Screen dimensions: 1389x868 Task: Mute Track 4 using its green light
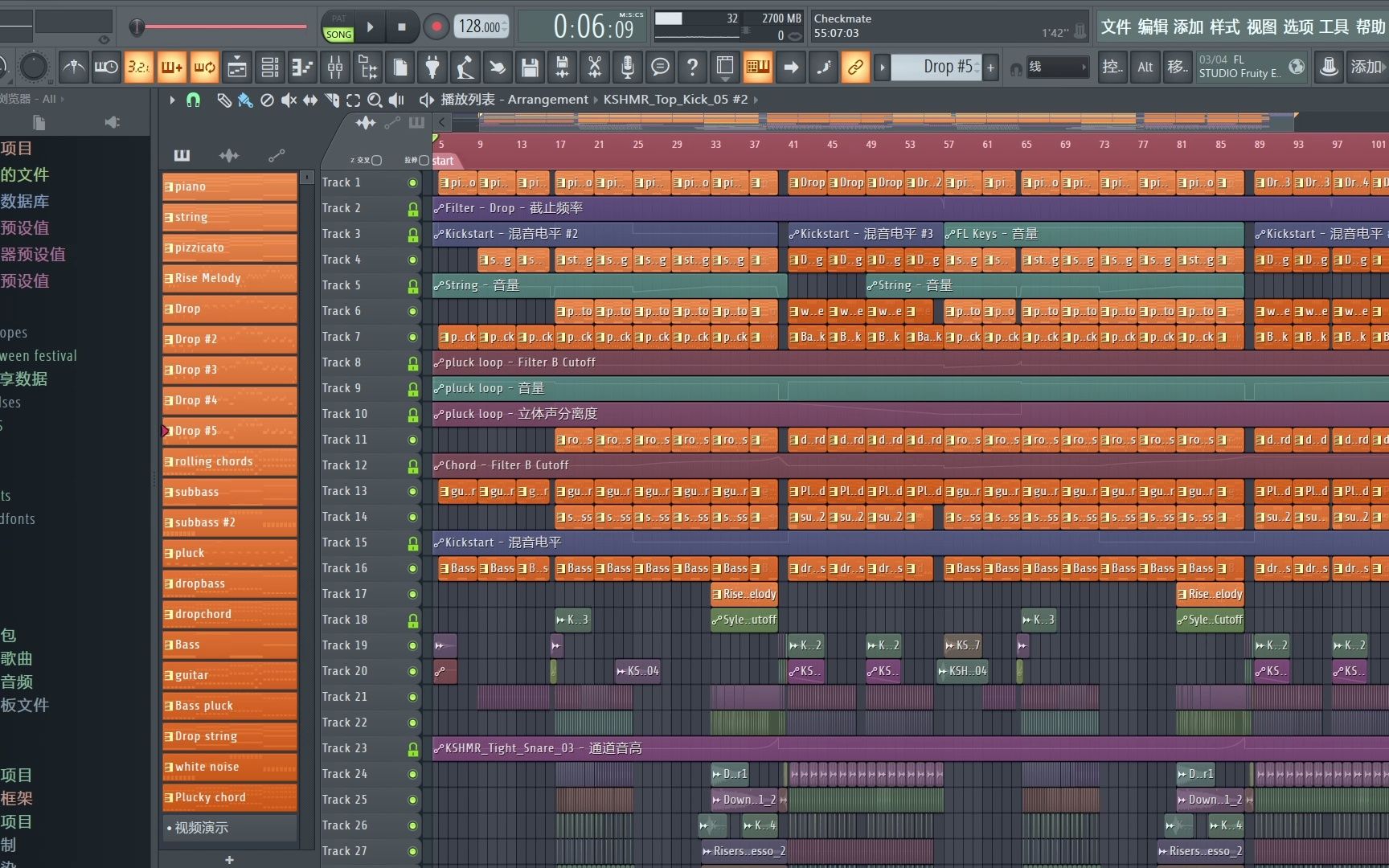[x=412, y=260]
